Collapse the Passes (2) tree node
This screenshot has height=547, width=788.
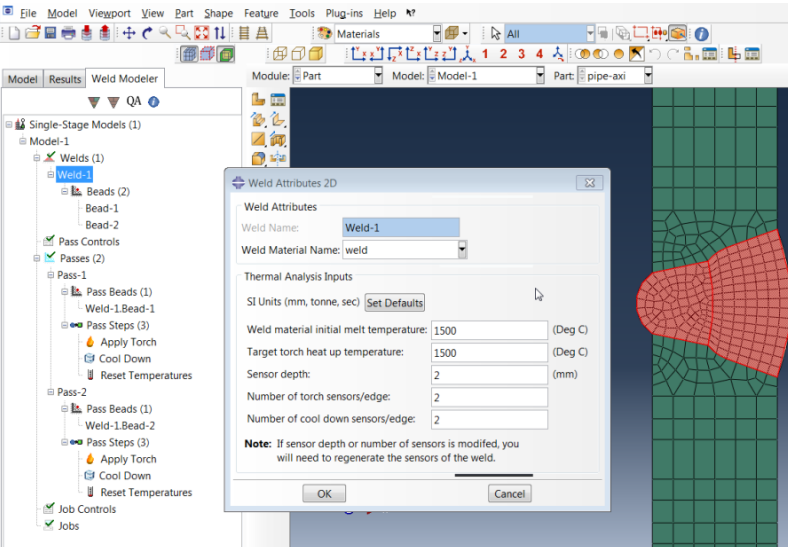pyautogui.click(x=37, y=258)
